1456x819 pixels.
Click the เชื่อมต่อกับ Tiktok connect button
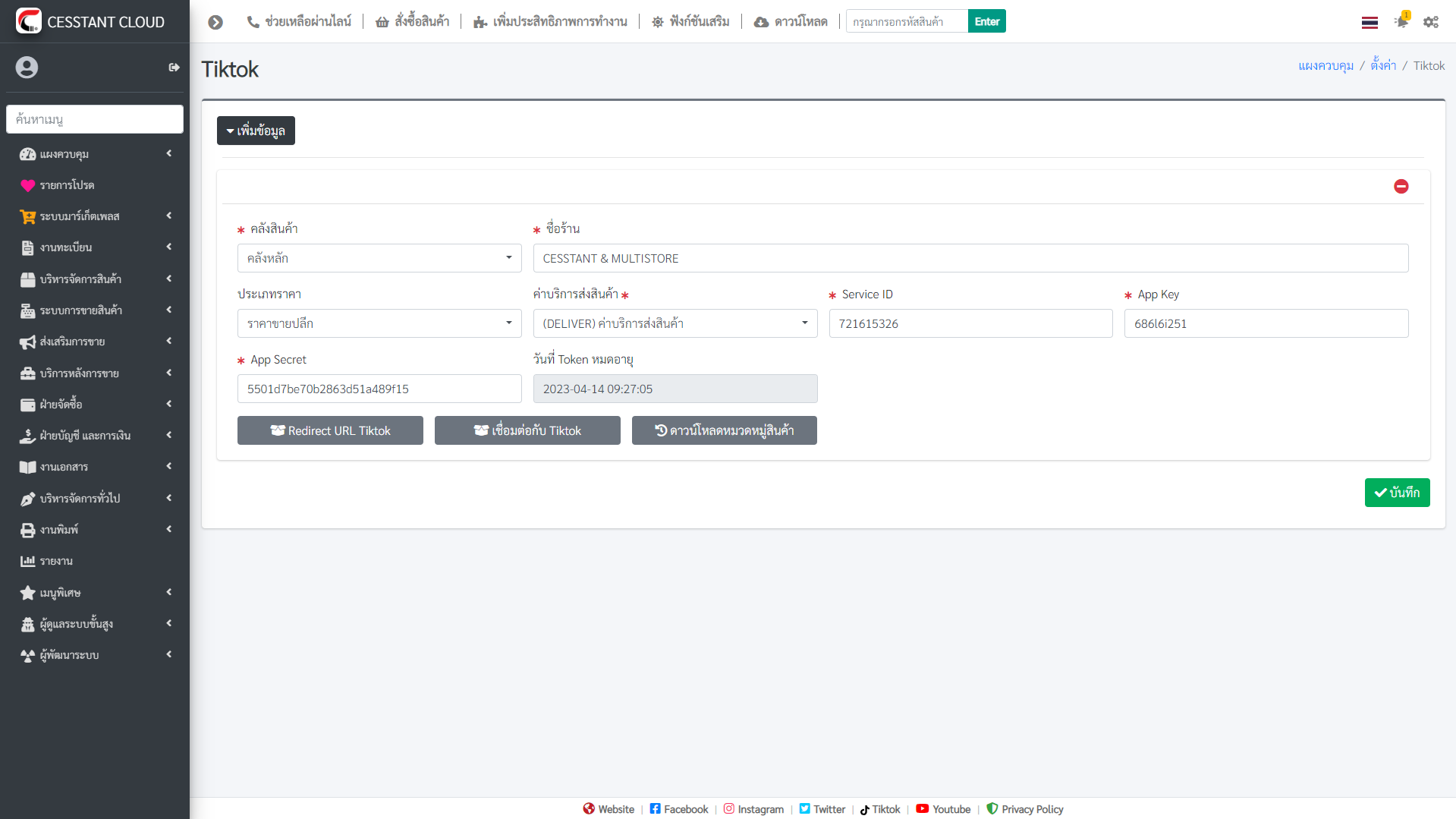coord(527,430)
